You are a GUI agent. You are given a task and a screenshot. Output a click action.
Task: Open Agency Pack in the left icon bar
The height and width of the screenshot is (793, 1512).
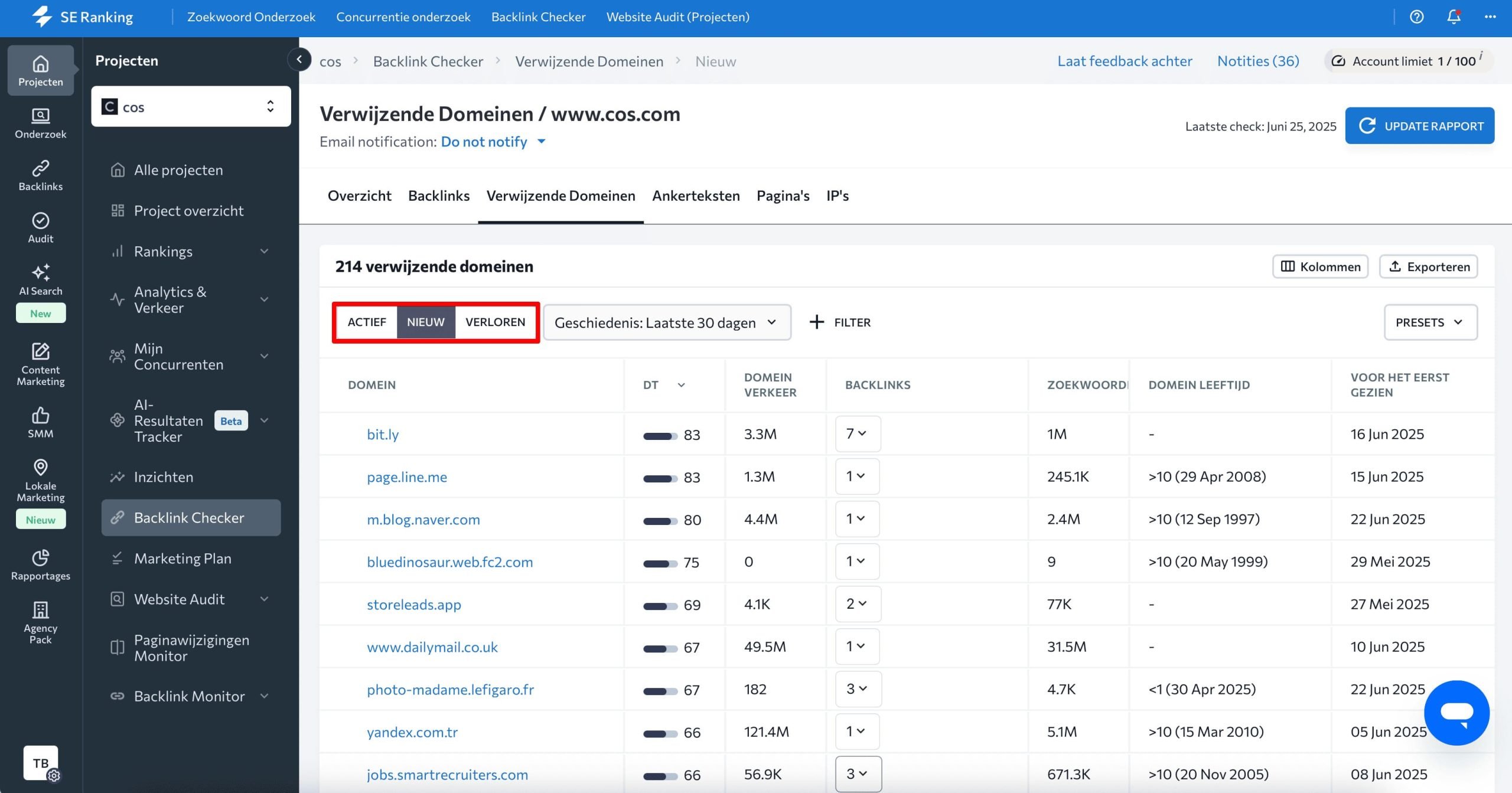(40, 622)
